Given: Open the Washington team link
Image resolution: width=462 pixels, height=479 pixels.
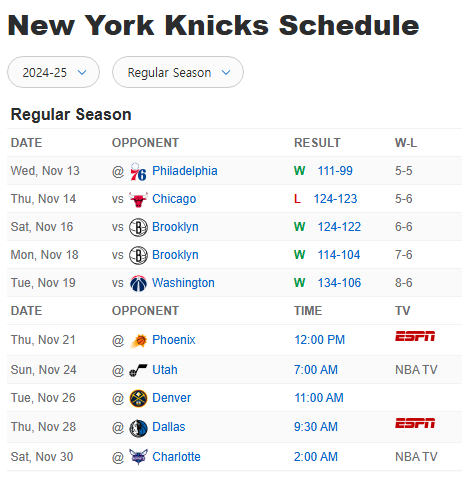Looking at the screenshot, I should click(183, 283).
